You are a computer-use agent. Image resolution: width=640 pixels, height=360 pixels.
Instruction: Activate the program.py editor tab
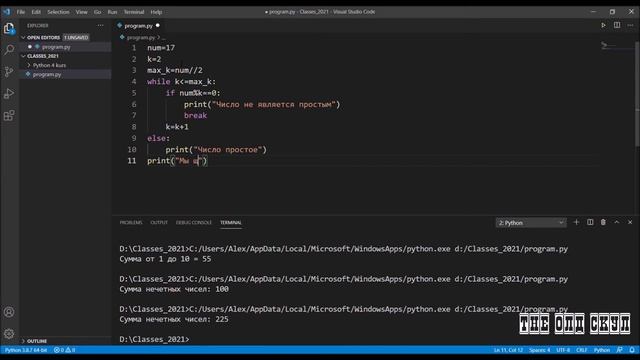pos(138,26)
